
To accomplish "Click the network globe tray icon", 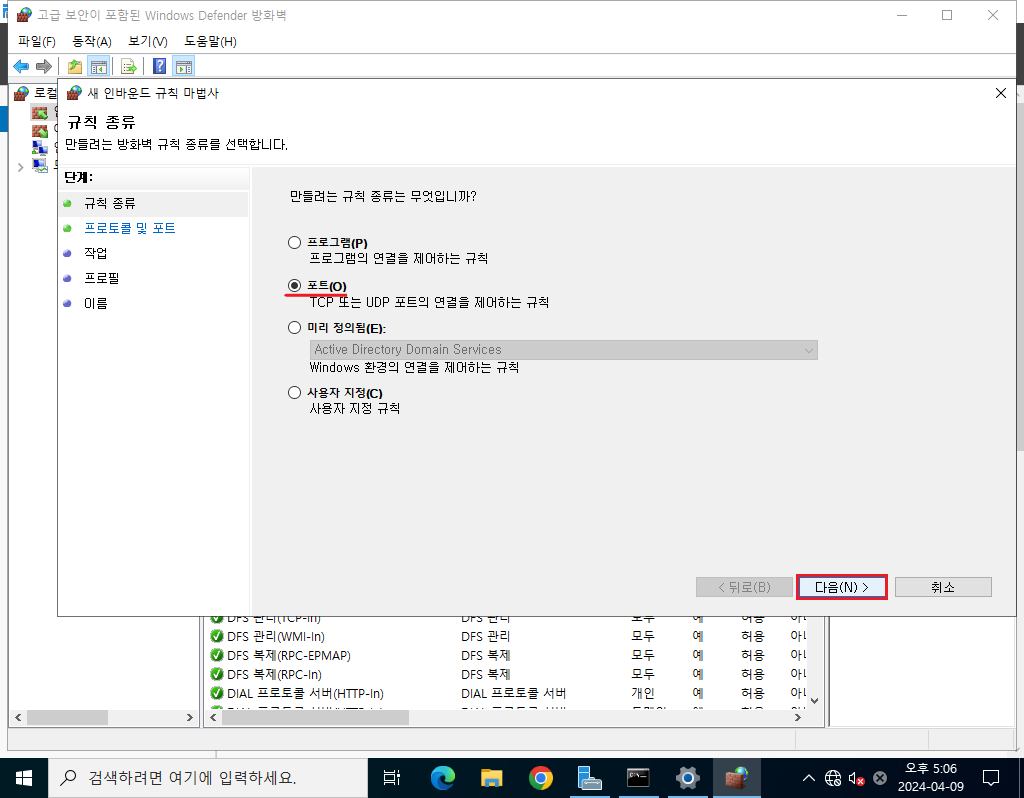I will (x=833, y=778).
